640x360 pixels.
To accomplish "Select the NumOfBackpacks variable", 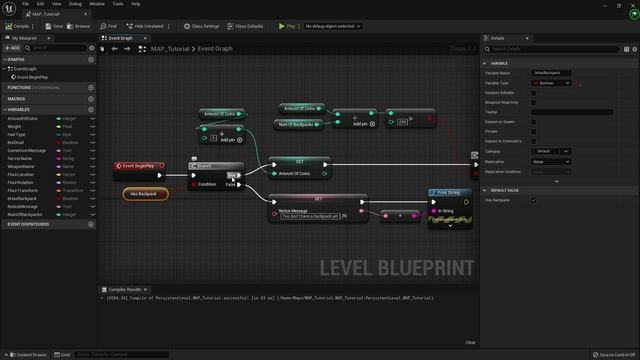I will pos(24,214).
